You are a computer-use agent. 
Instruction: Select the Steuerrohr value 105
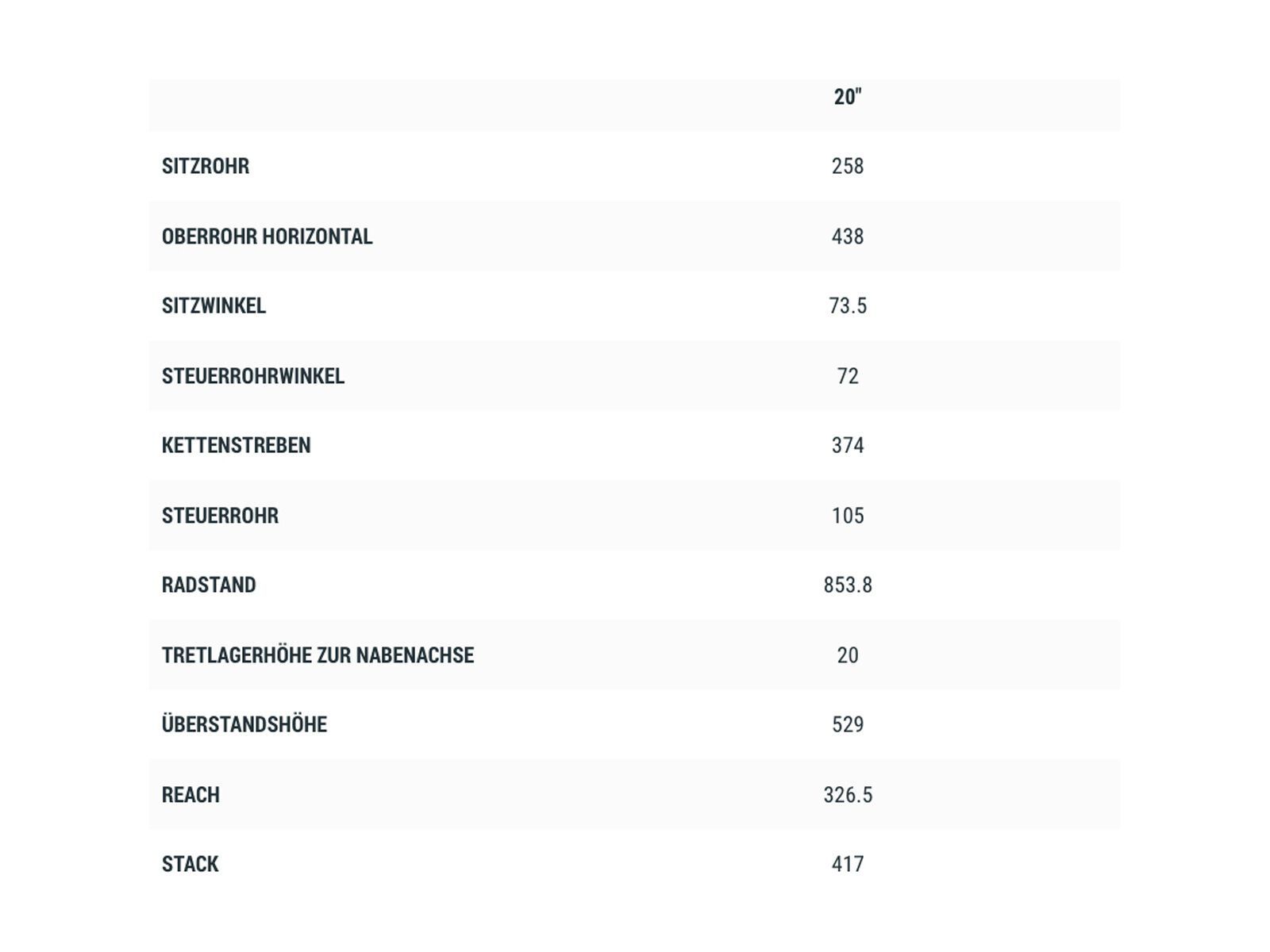pos(848,516)
